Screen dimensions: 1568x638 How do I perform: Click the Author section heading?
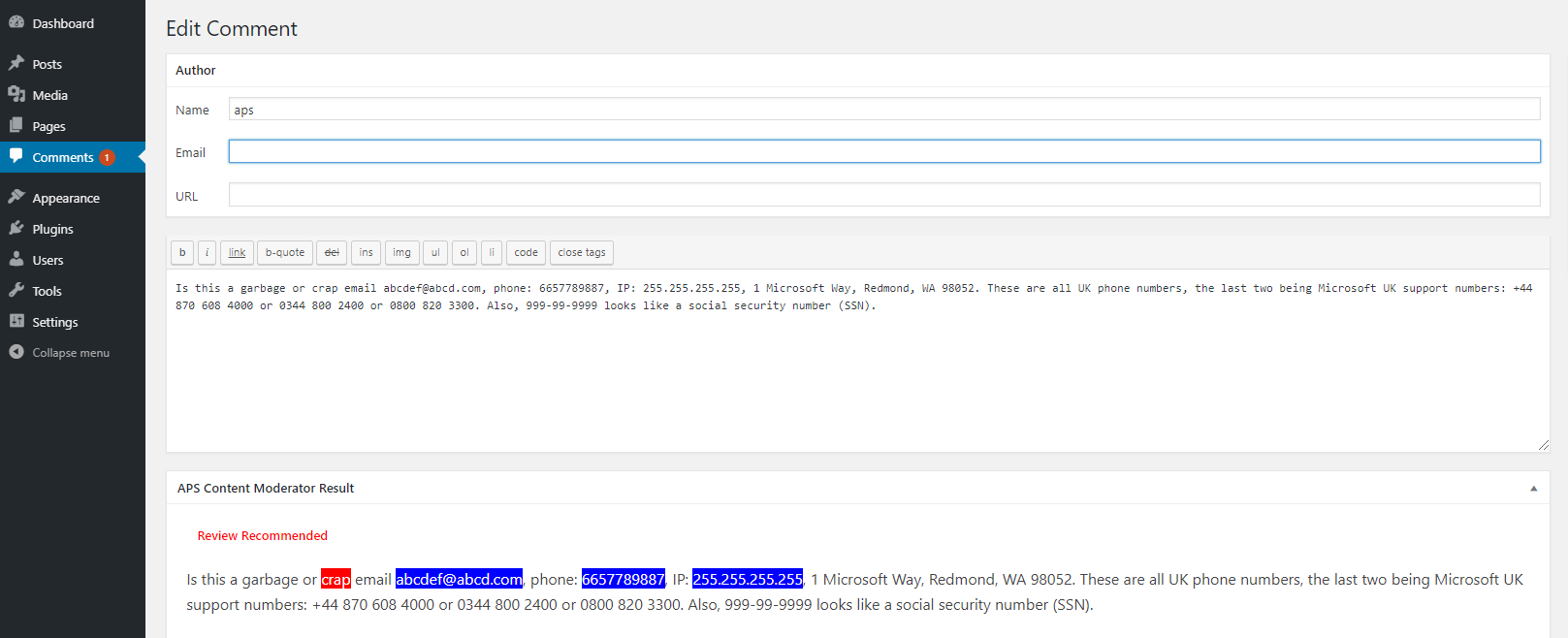point(196,70)
